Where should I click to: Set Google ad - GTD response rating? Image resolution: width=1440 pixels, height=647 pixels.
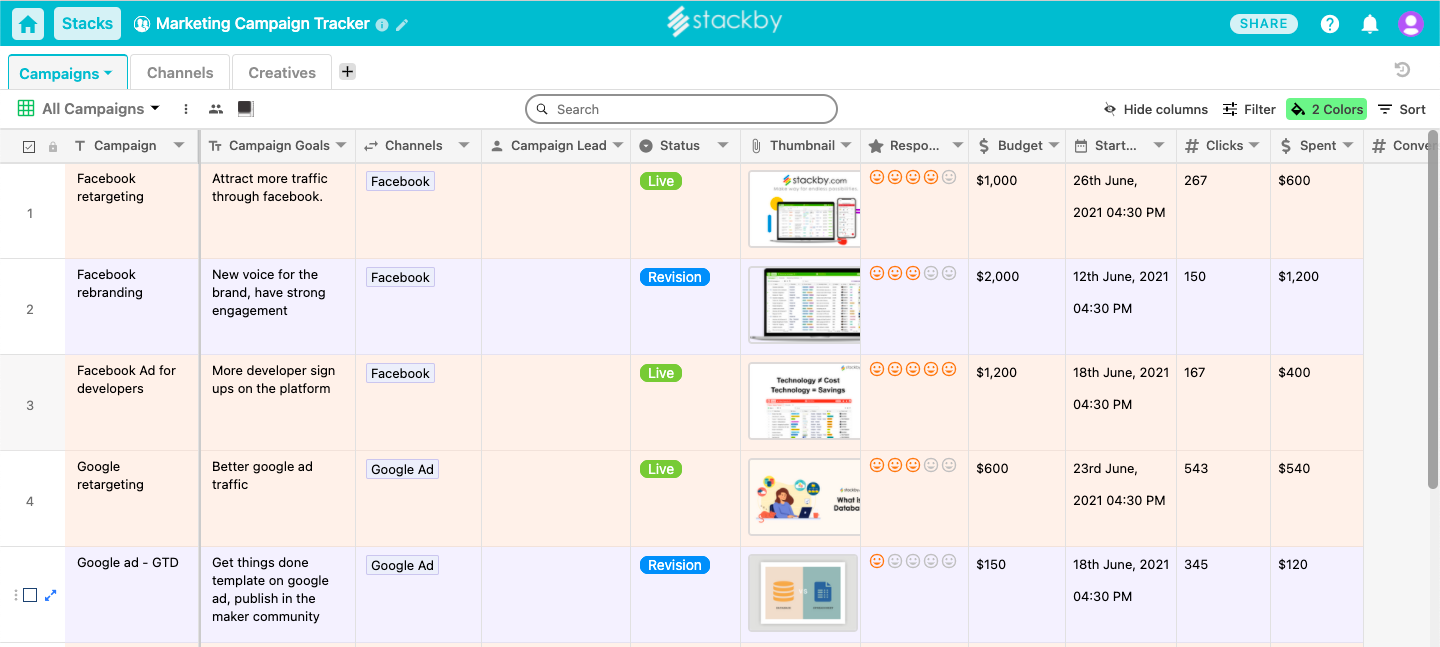click(913, 561)
